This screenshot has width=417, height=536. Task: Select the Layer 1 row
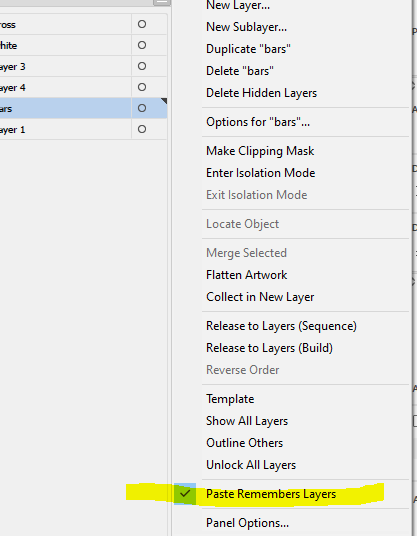click(83, 130)
